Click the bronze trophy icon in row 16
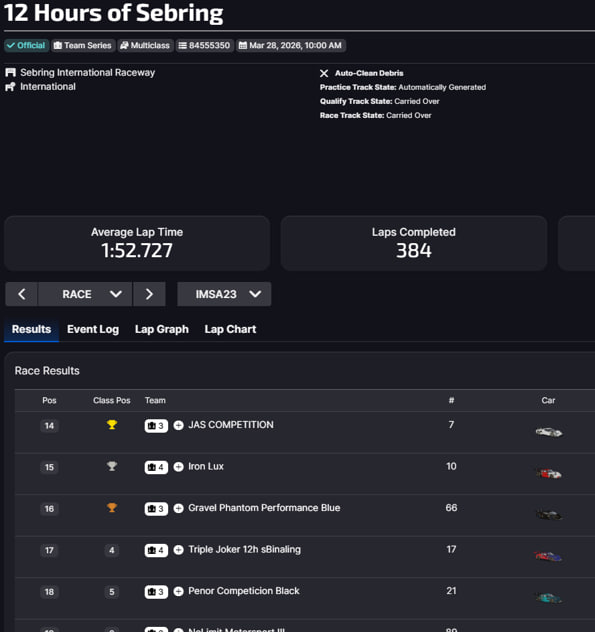 tap(112, 507)
